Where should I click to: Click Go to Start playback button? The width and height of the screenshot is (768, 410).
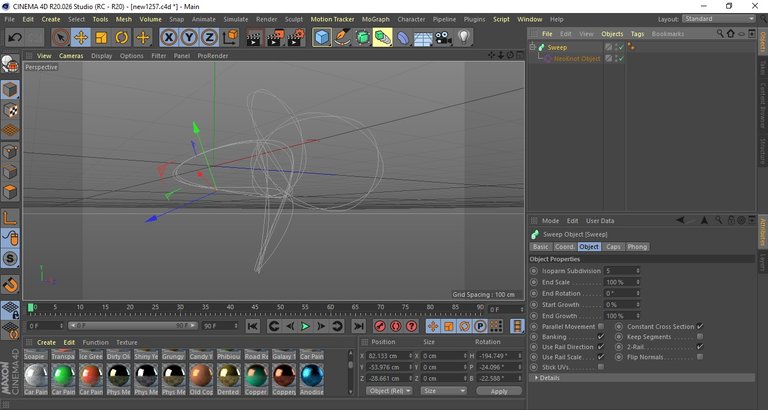point(253,326)
